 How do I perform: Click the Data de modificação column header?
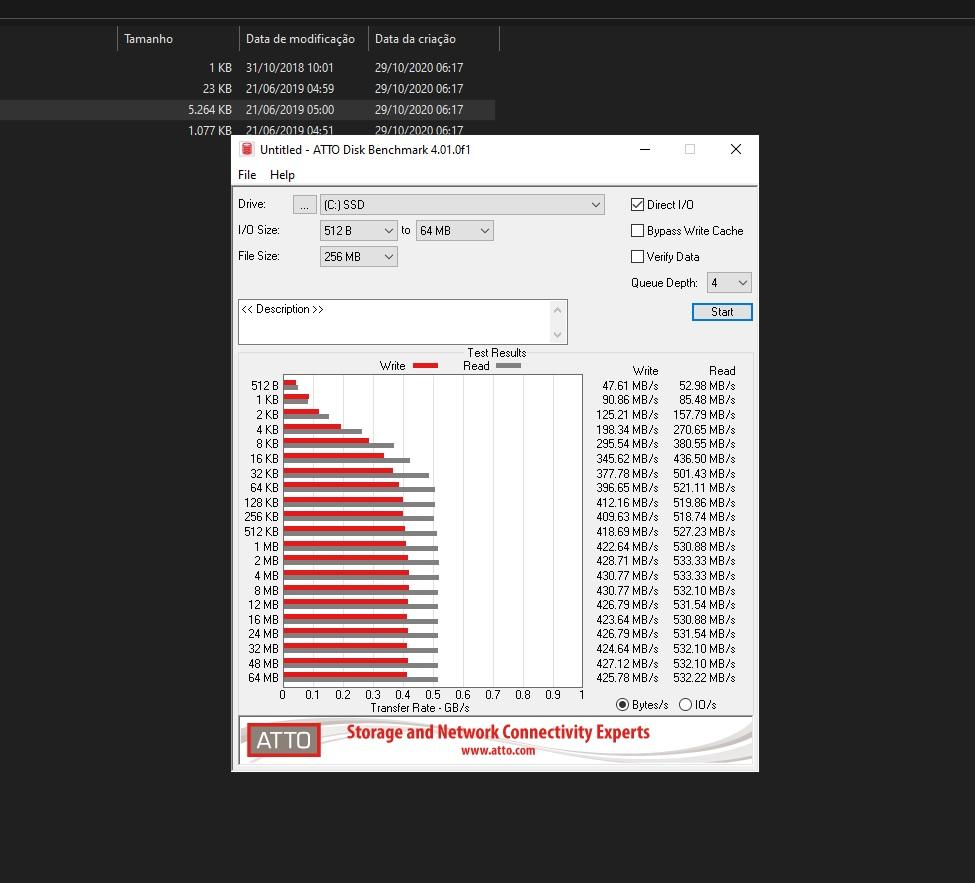point(300,39)
